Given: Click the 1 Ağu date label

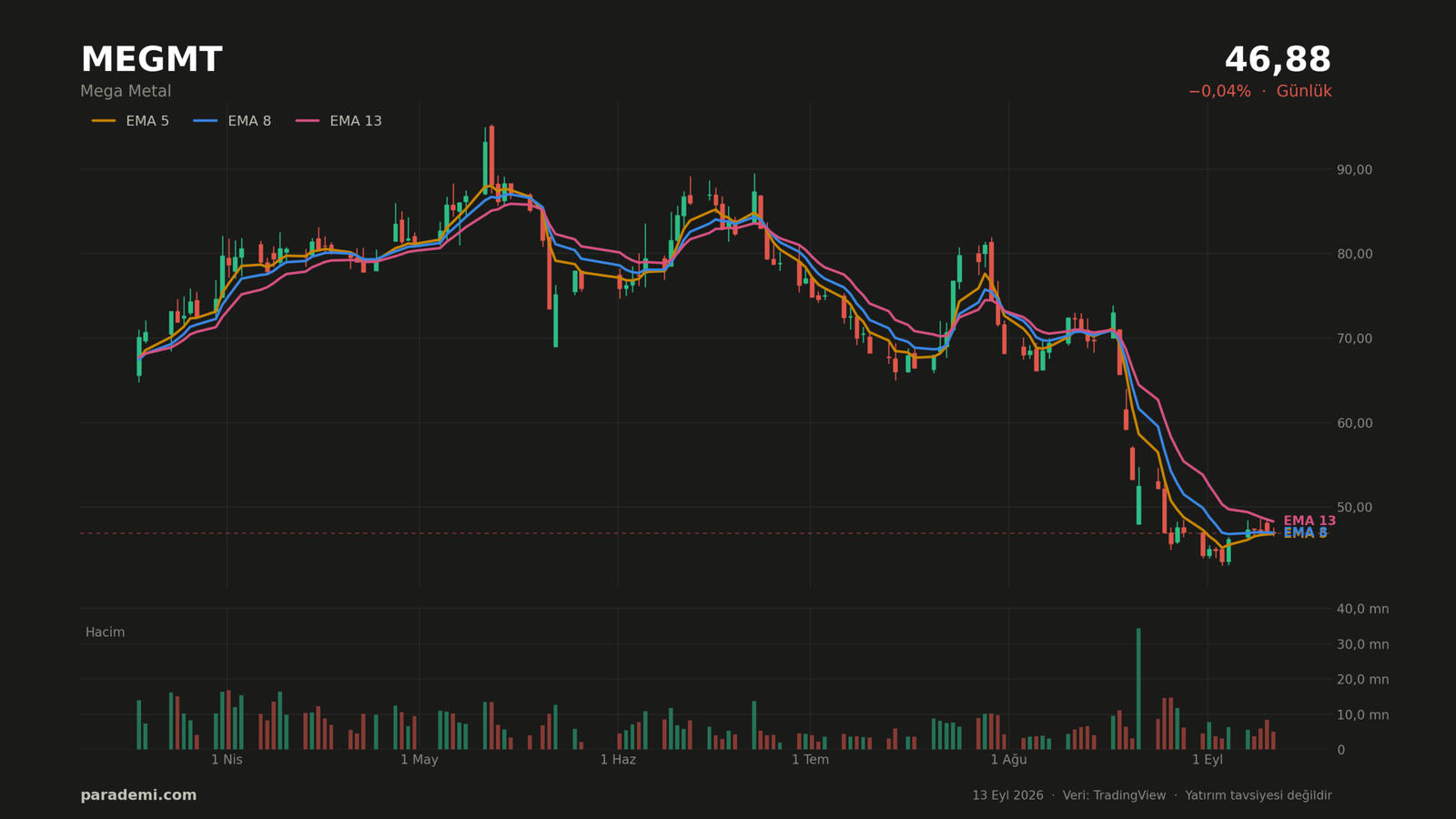Looking at the screenshot, I should coord(1008,760).
